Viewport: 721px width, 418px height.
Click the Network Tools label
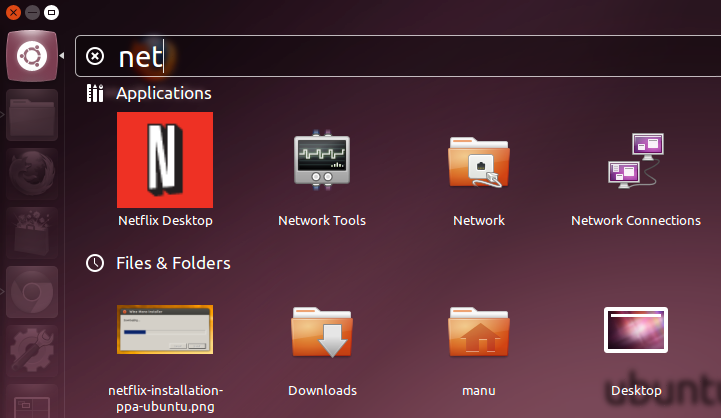coord(322,221)
